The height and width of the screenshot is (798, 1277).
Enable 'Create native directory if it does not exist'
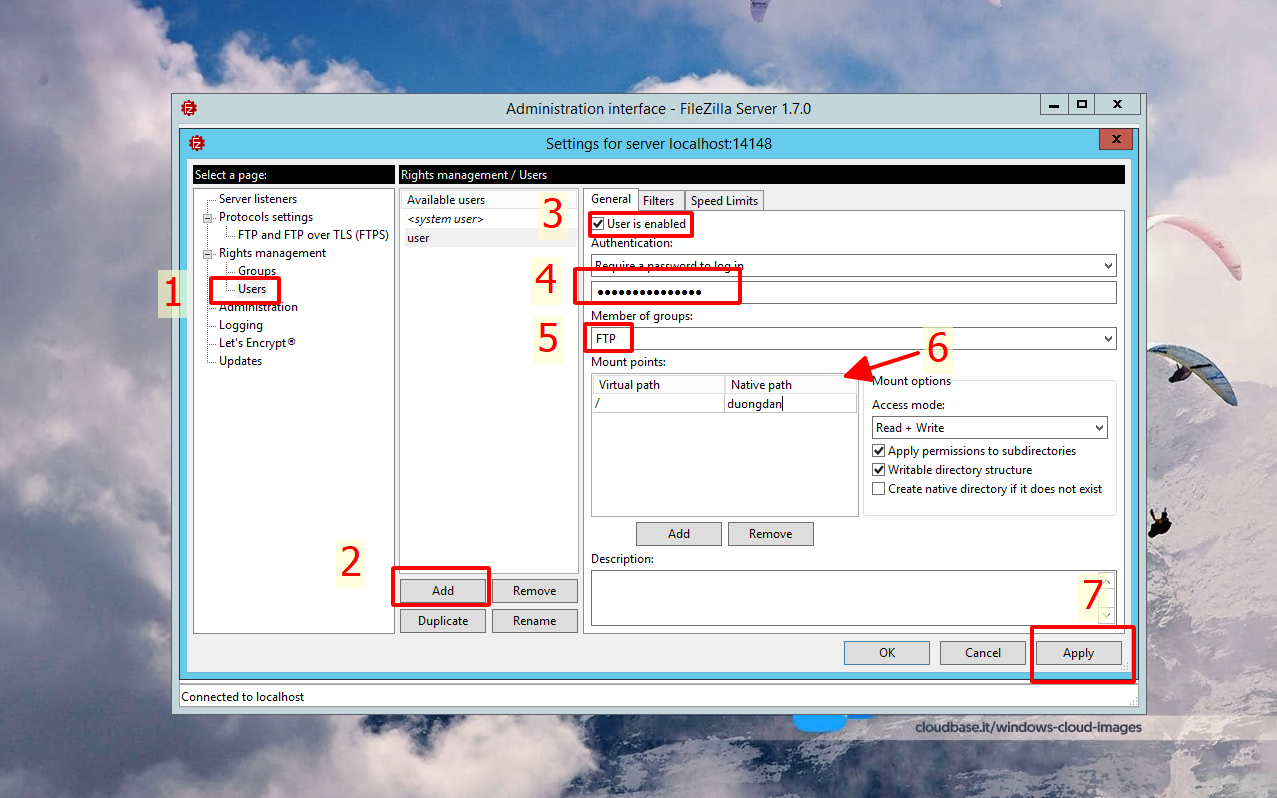(x=878, y=488)
